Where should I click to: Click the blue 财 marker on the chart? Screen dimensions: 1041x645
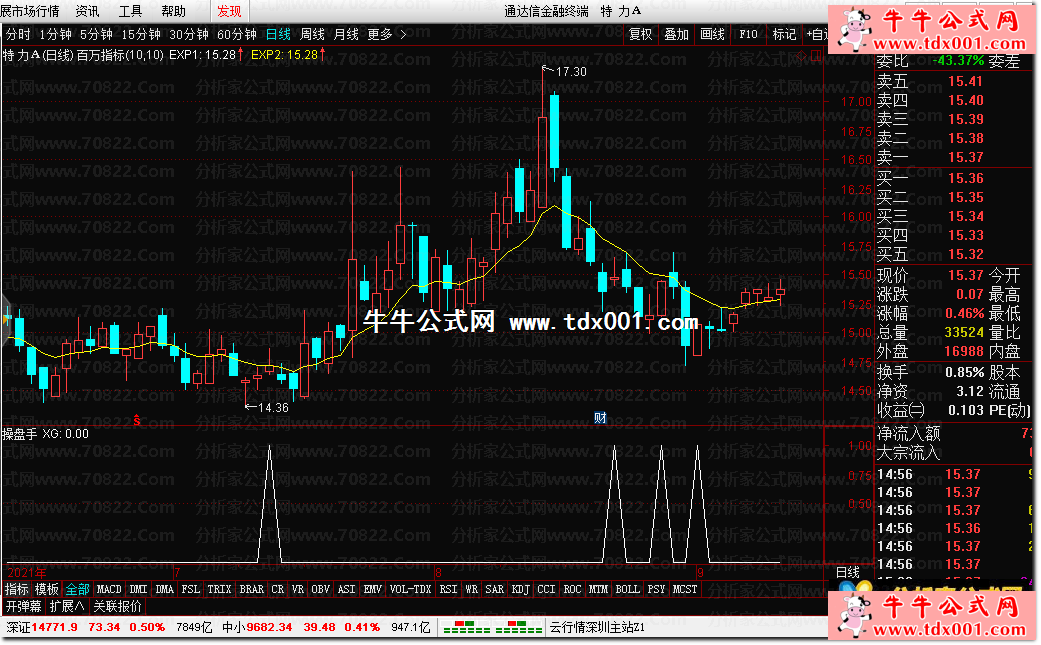pyautogui.click(x=600, y=417)
